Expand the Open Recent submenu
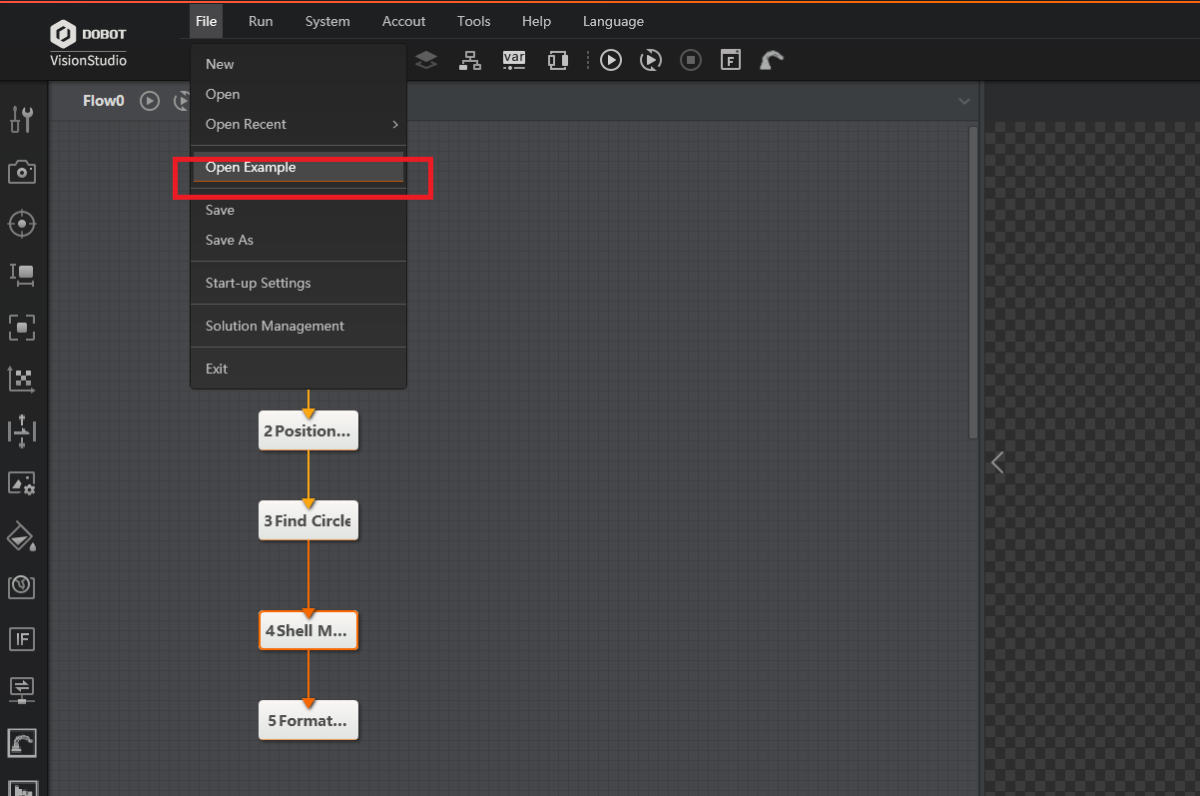The width and height of the screenshot is (1200, 796). click(300, 124)
